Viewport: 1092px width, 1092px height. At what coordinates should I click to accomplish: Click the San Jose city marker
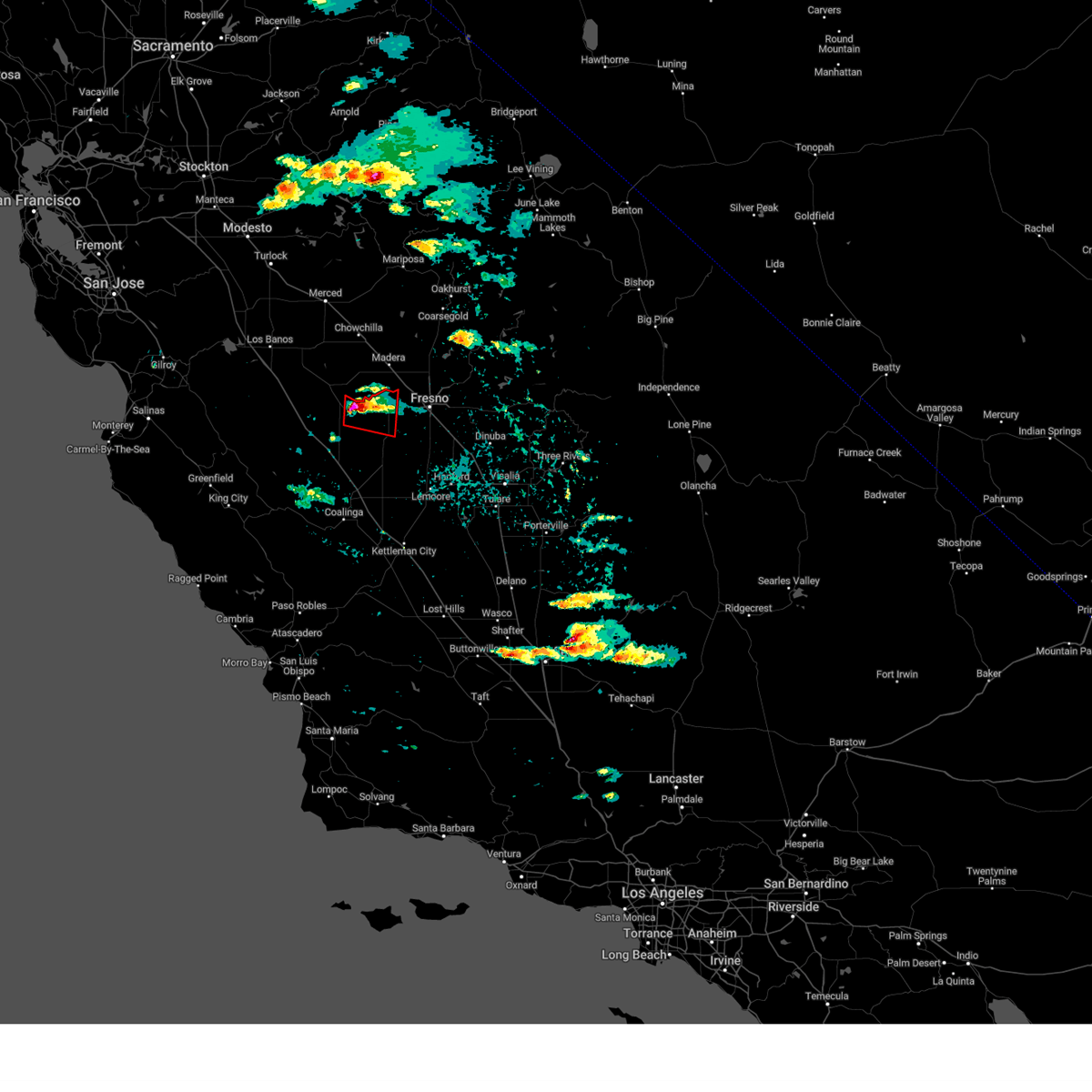coord(114,294)
